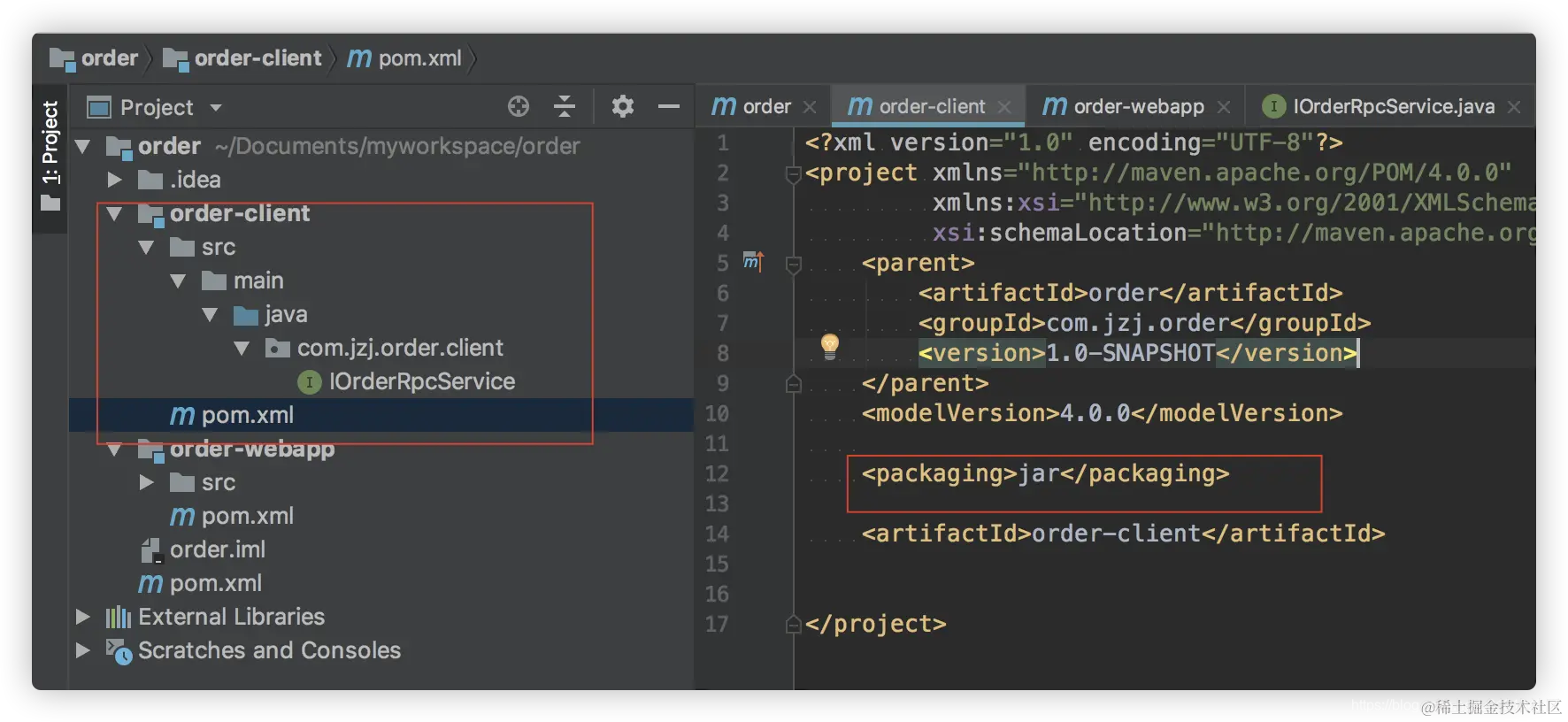This screenshot has height=722, width=1568.
Task: Open the Project view dropdown arrow
Action: (216, 108)
